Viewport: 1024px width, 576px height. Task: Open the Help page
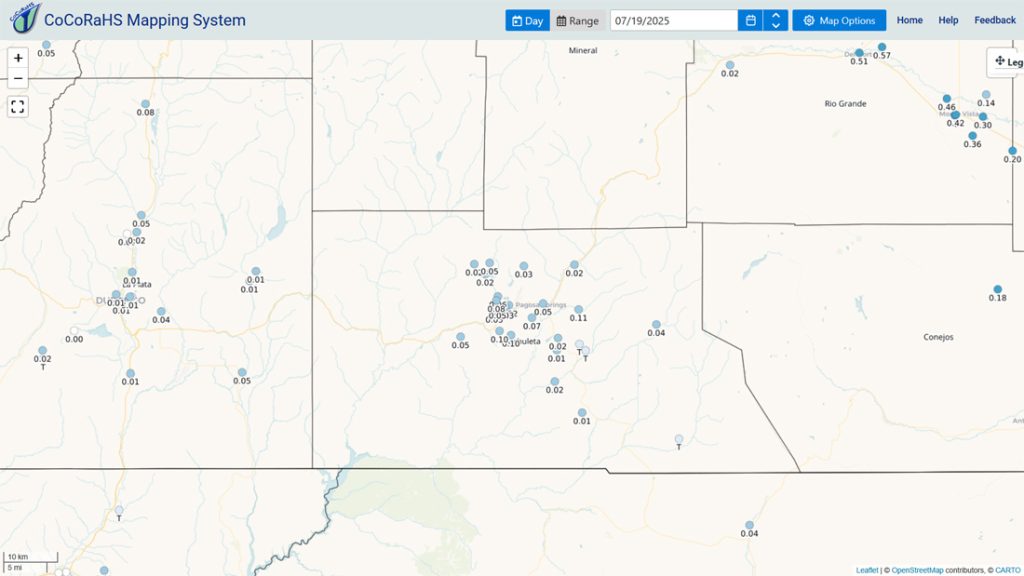click(948, 20)
